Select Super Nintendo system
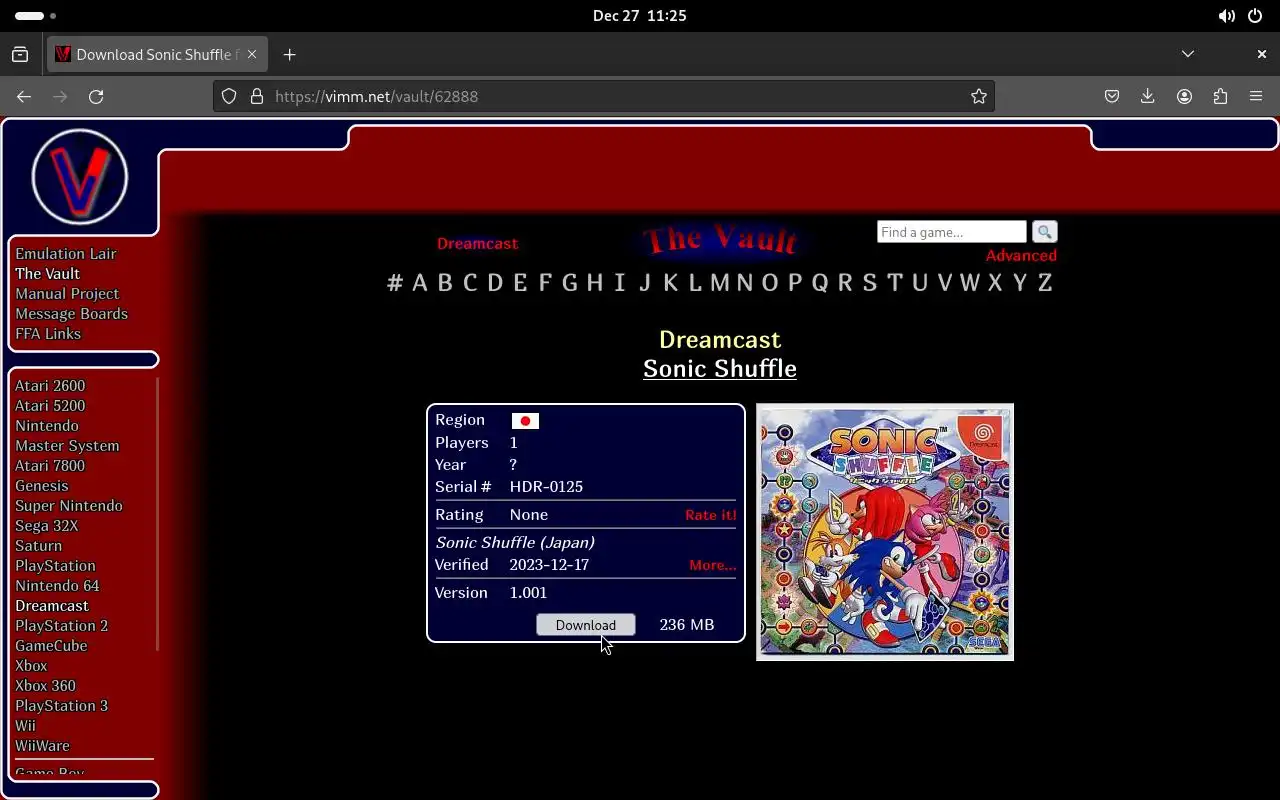 (x=69, y=506)
